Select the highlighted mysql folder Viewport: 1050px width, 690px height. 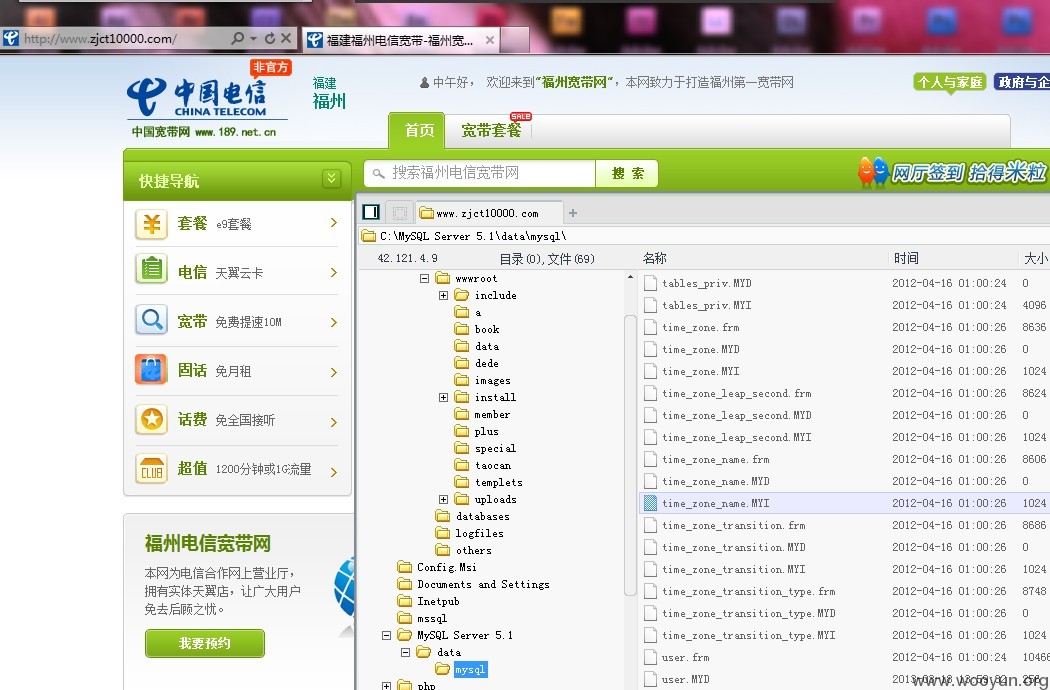(x=470, y=669)
